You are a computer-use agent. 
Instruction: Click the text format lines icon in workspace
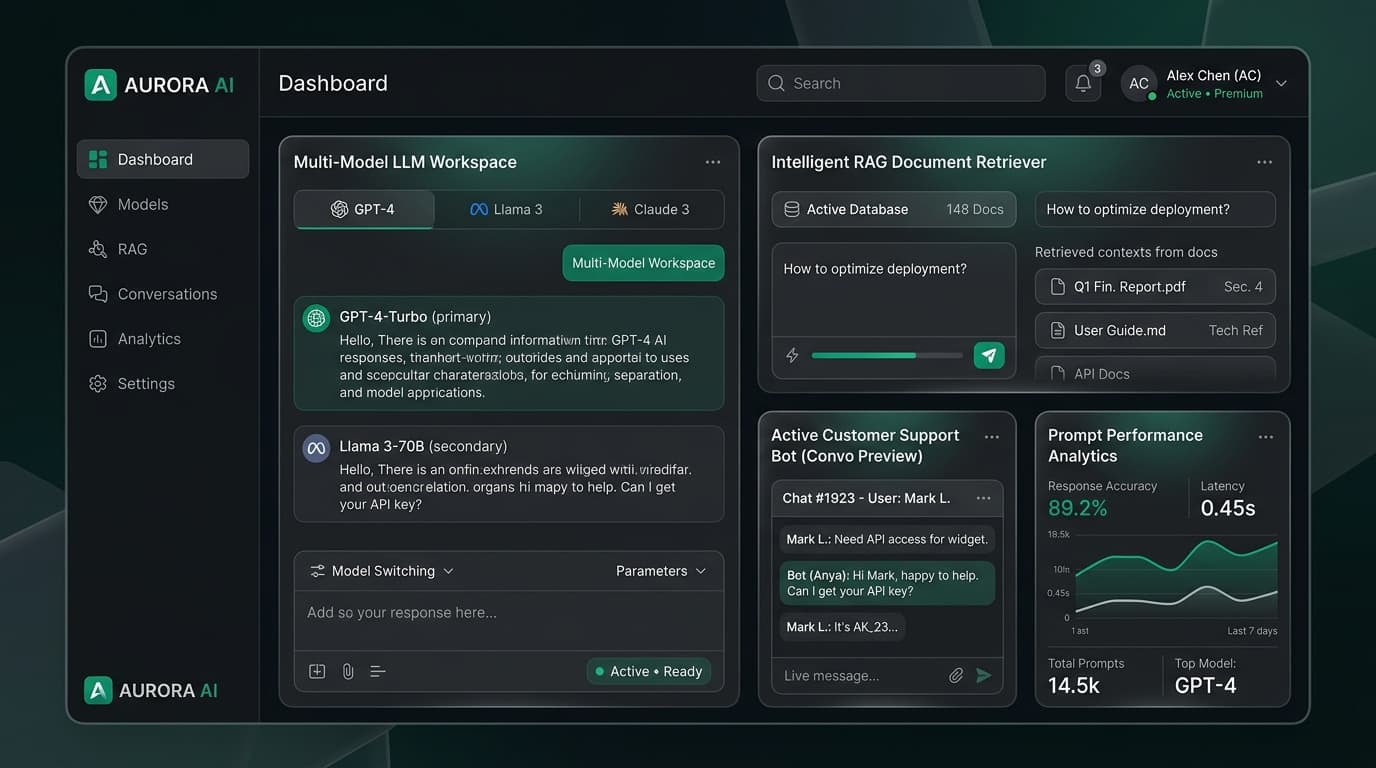(378, 672)
